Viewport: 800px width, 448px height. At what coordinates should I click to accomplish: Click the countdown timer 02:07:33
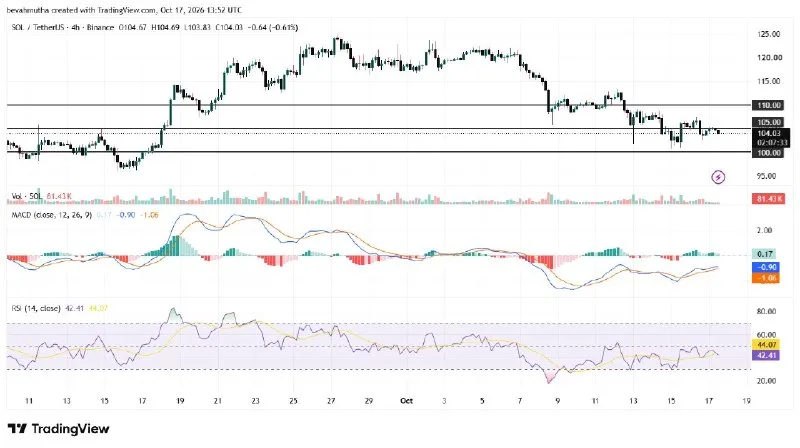tap(772, 143)
